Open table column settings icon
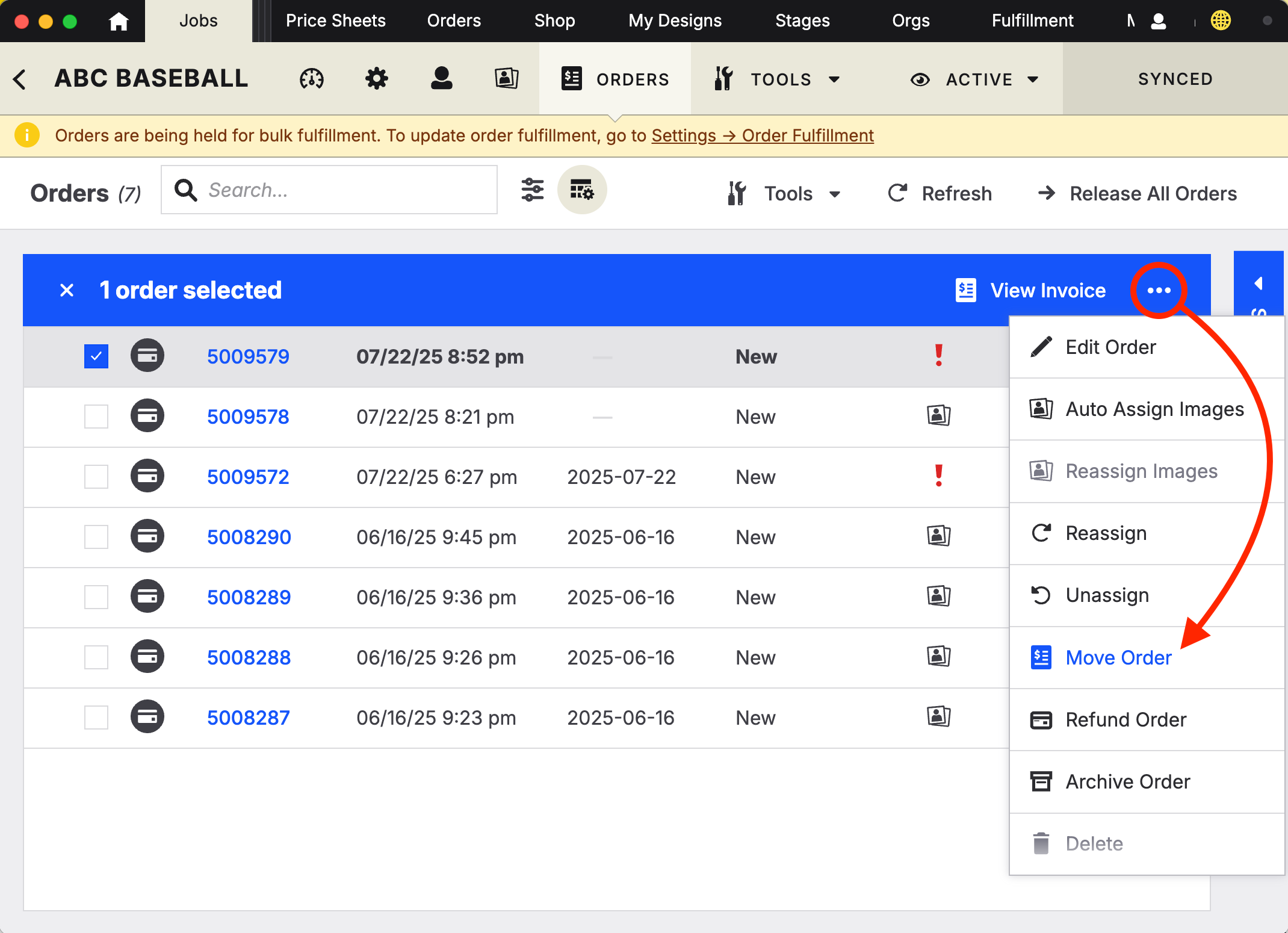Viewport: 1288px width, 933px height. (581, 190)
